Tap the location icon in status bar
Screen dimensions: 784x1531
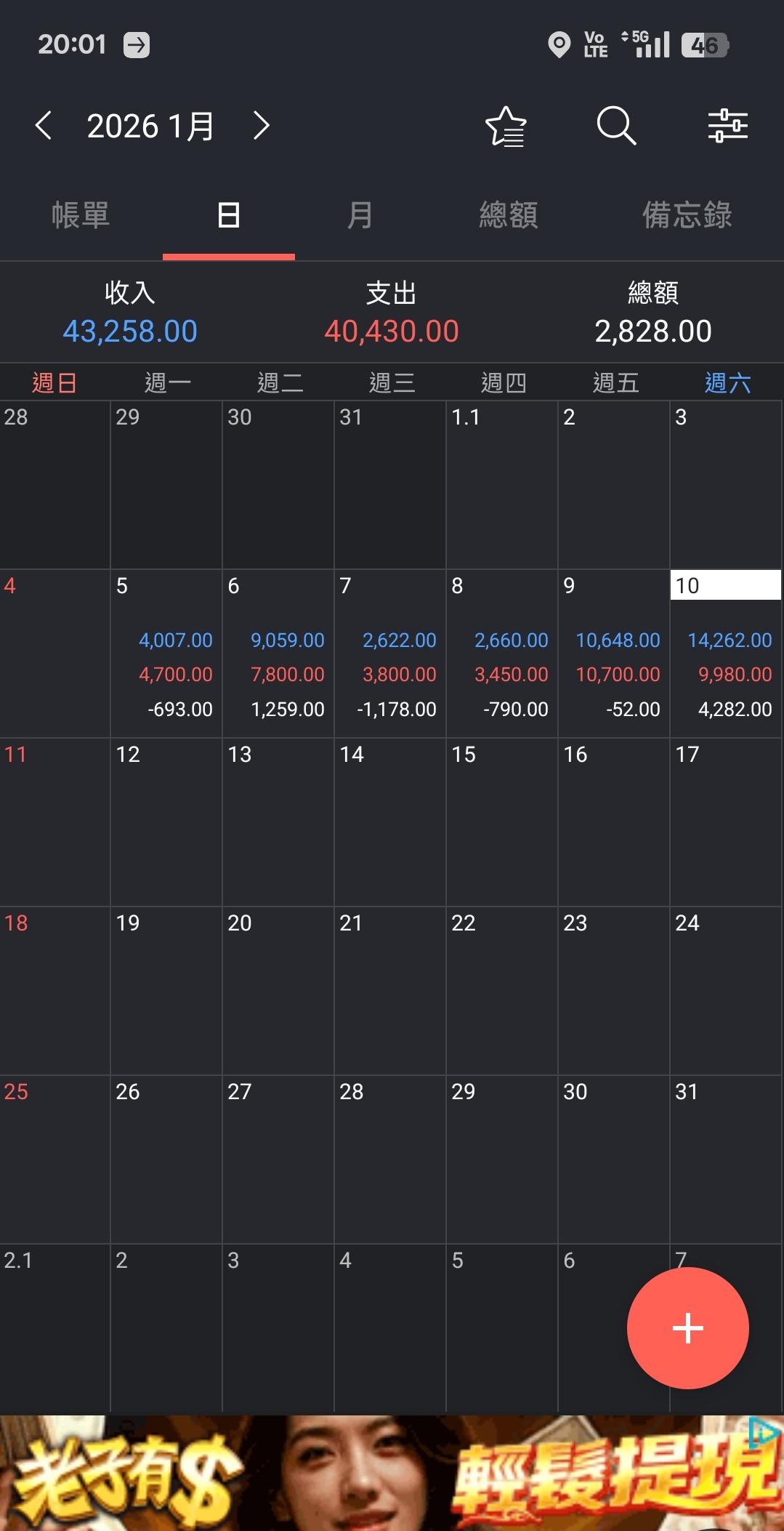[x=559, y=45]
